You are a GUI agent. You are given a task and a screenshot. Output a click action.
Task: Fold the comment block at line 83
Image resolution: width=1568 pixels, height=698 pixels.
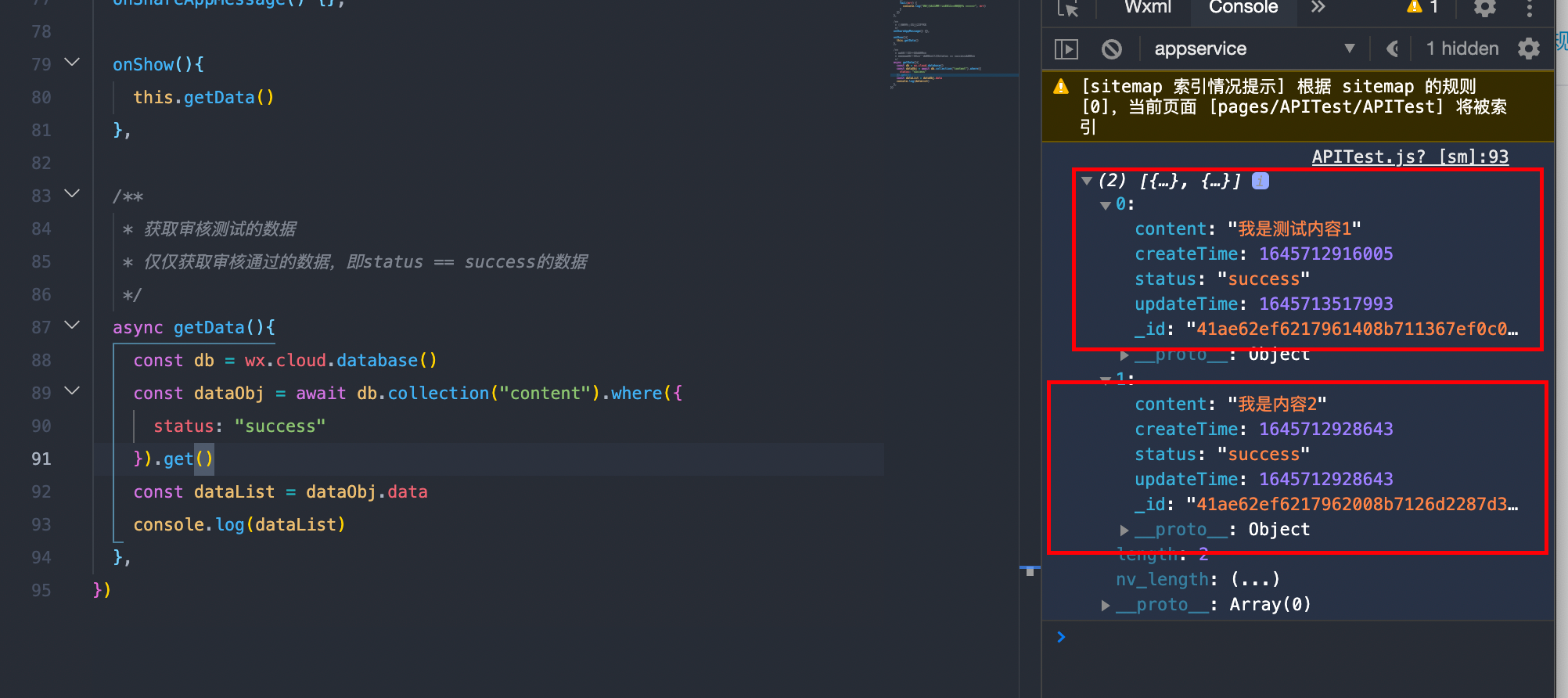coord(72,193)
